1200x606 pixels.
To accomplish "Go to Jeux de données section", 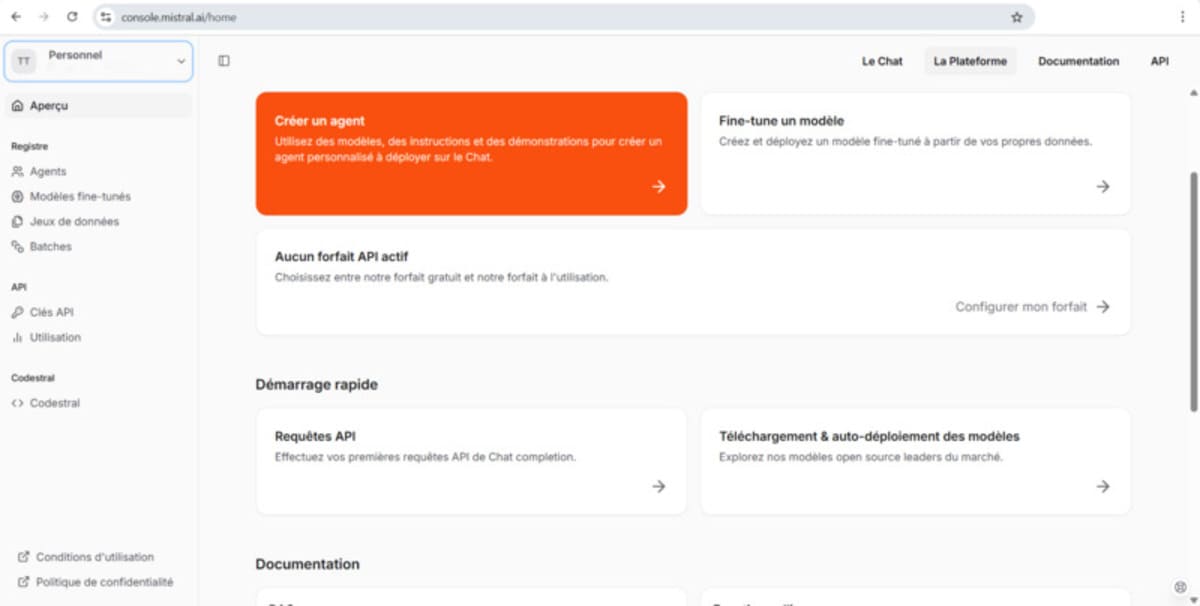I will coord(74,222).
